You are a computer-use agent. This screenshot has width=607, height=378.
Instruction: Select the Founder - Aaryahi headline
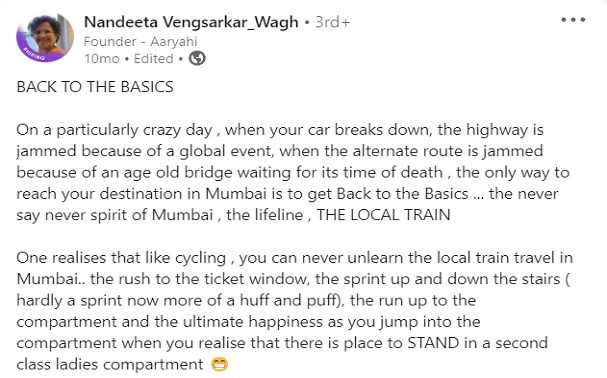click(x=141, y=41)
